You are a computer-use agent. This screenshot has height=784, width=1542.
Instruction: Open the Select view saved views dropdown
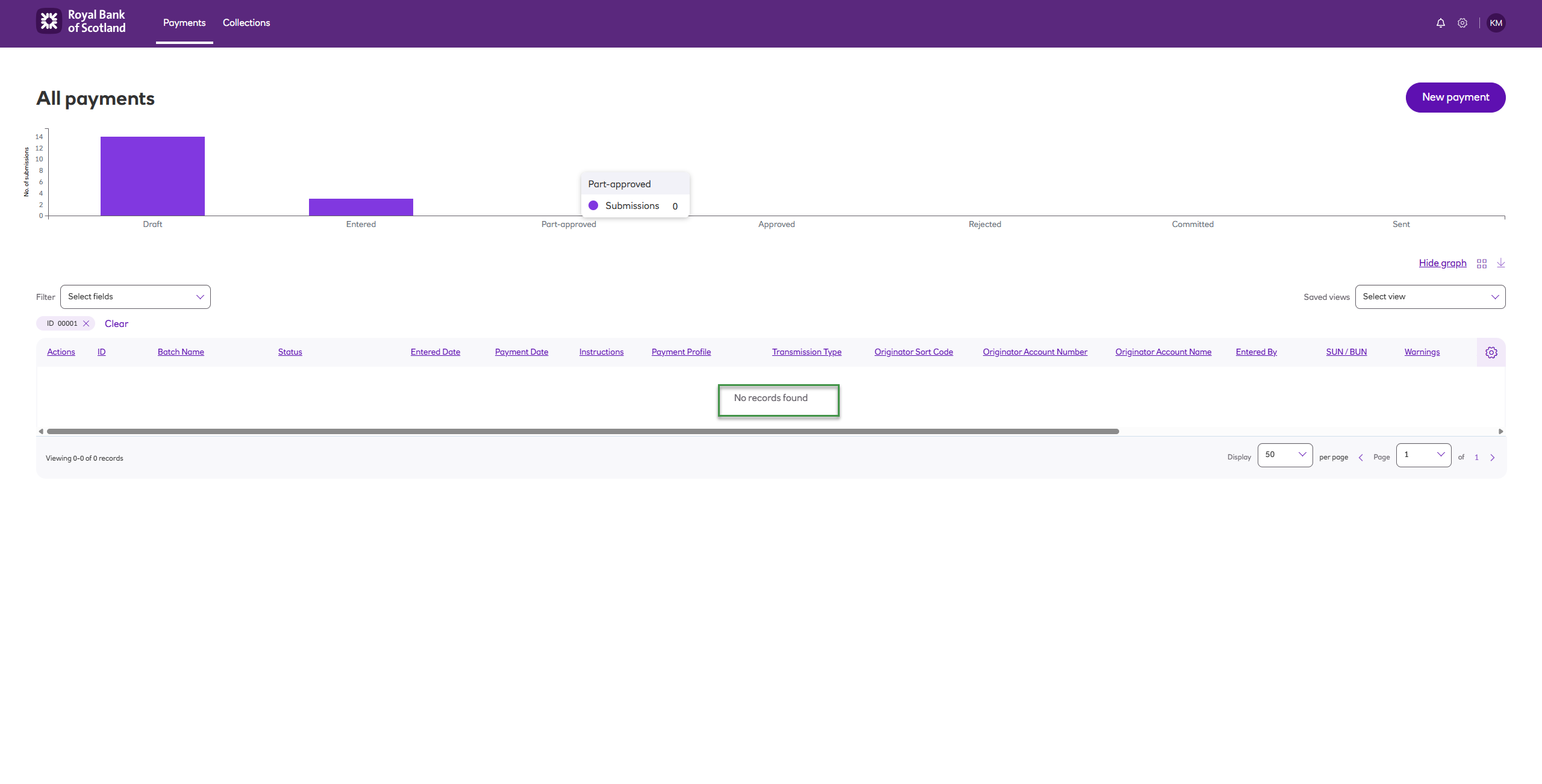1430,297
